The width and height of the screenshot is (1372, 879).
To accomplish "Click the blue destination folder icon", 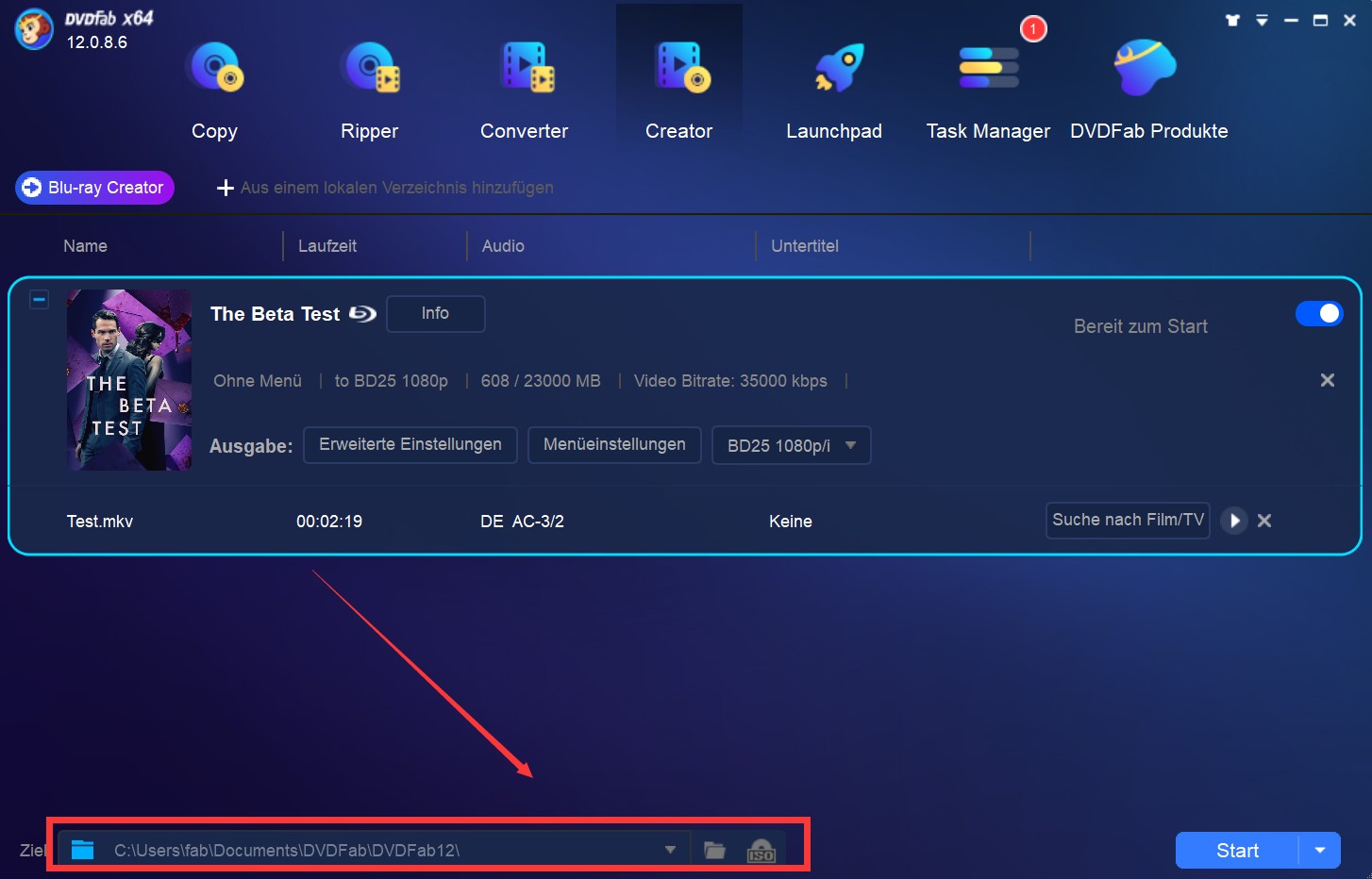I will pyautogui.click(x=83, y=850).
